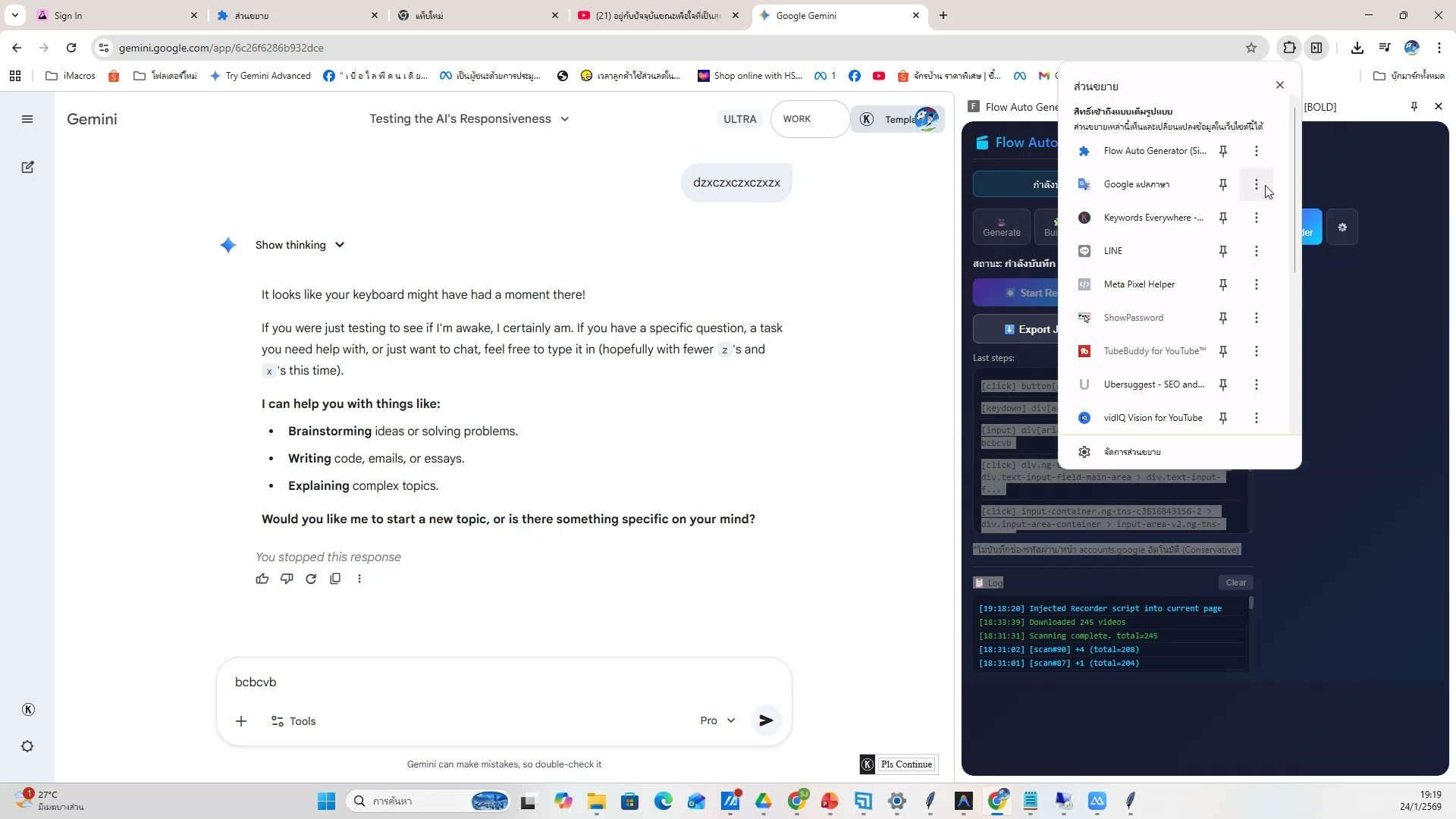1456x819 pixels.
Task: Start a new chat with pencil icon
Action: click(28, 168)
